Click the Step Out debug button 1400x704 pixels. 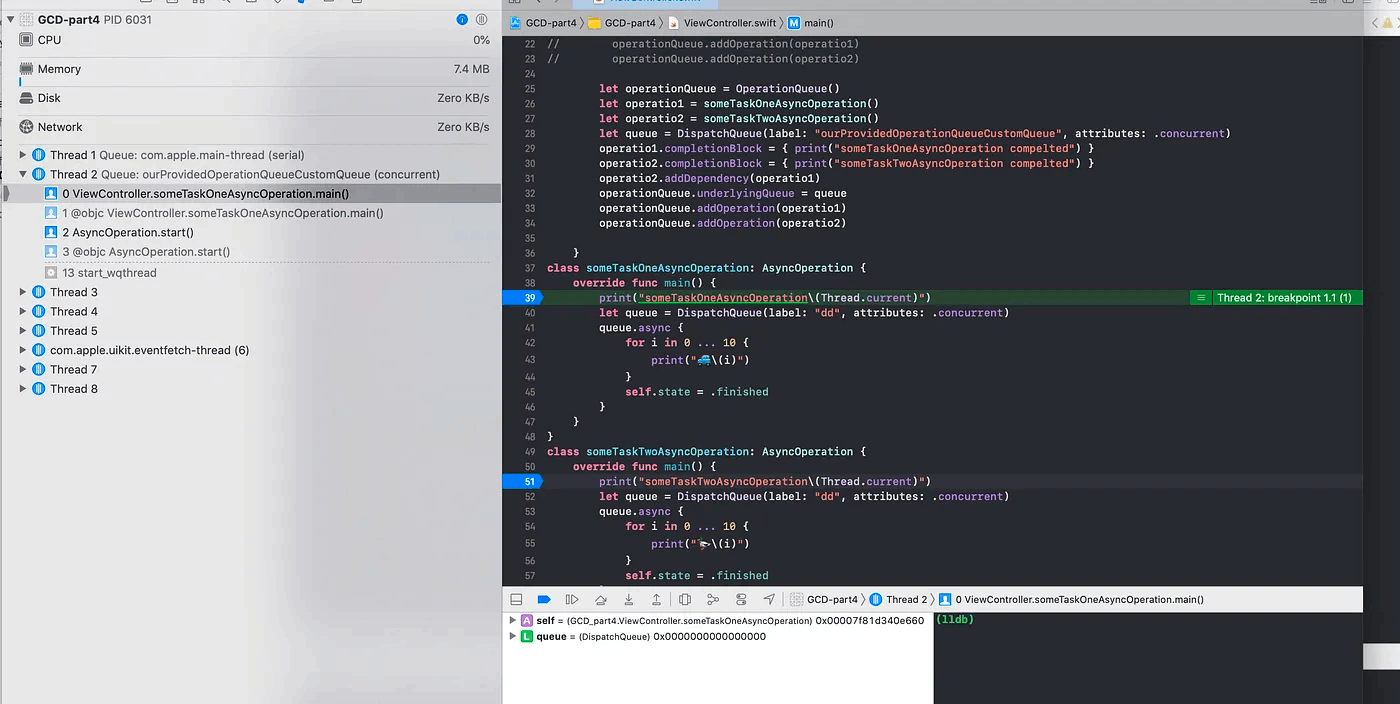pyautogui.click(x=656, y=599)
